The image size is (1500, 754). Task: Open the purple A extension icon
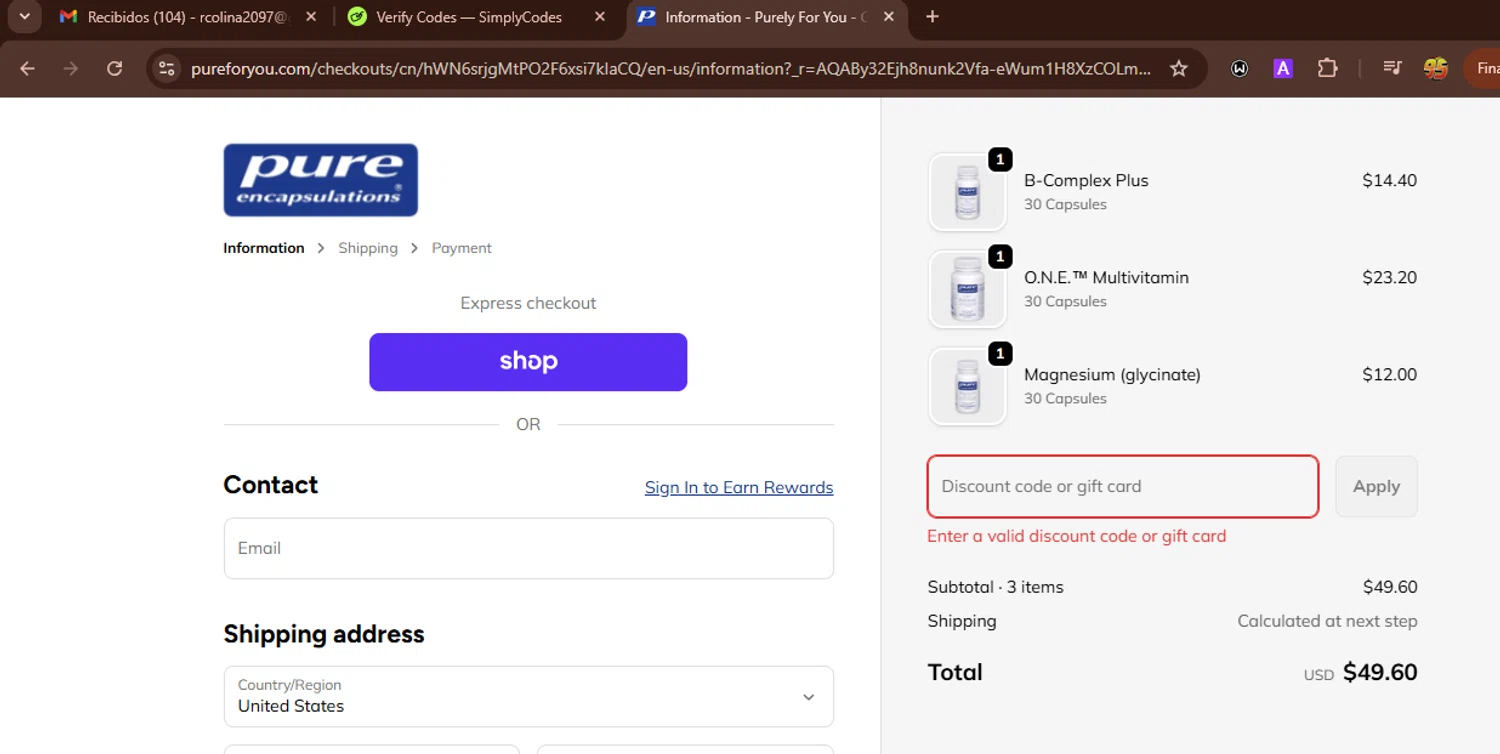(1282, 68)
